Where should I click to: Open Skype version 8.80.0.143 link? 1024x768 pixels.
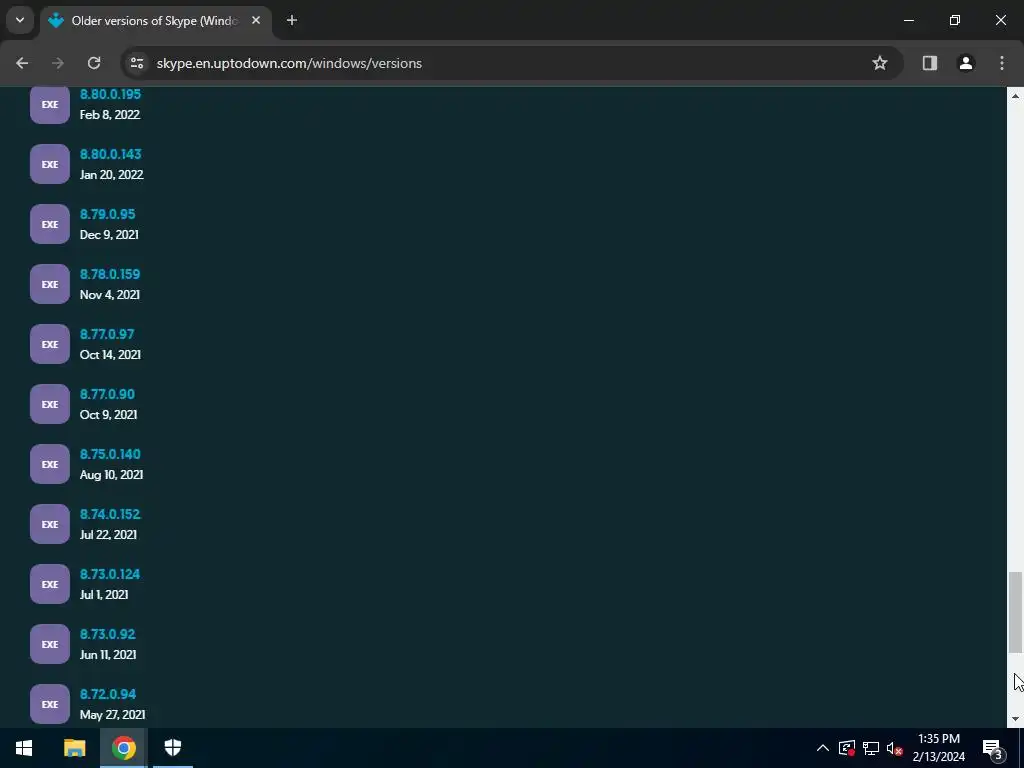[110, 154]
